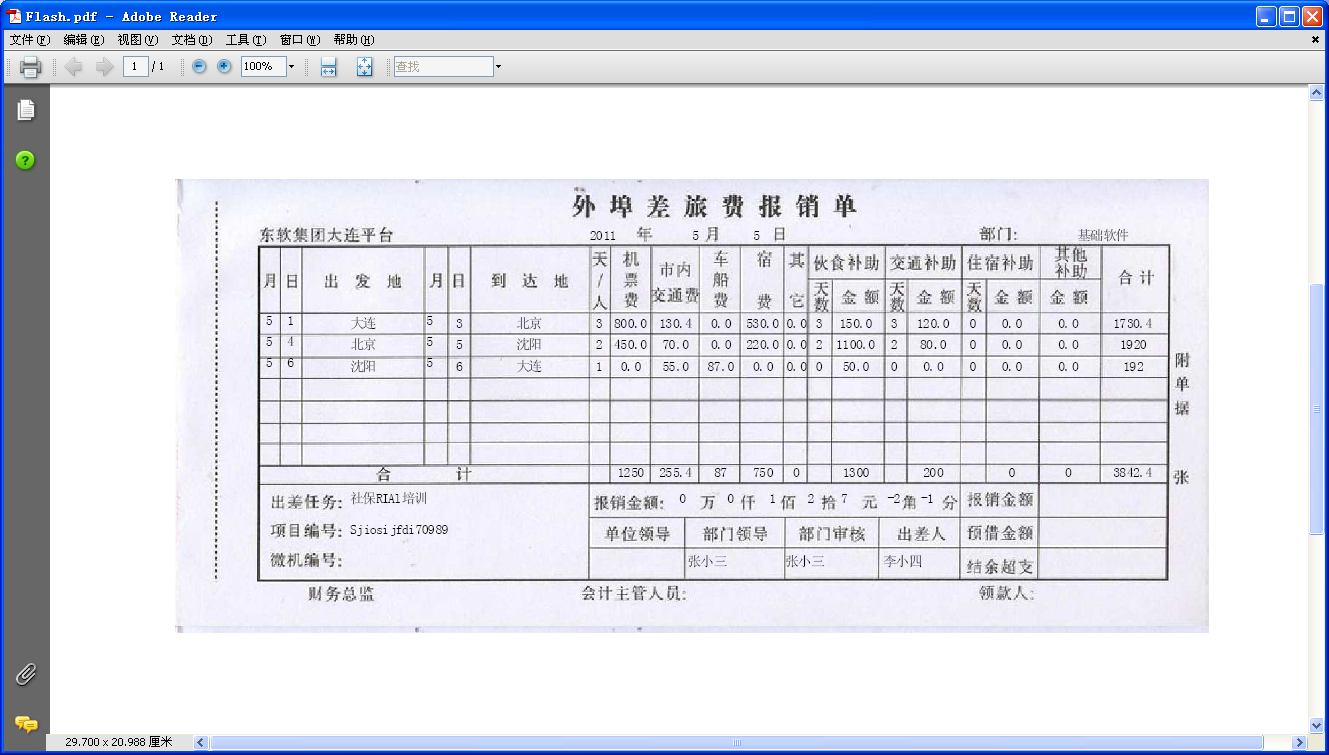Open the green help panel icon
Image resolution: width=1329 pixels, height=755 pixels.
[x=25, y=160]
